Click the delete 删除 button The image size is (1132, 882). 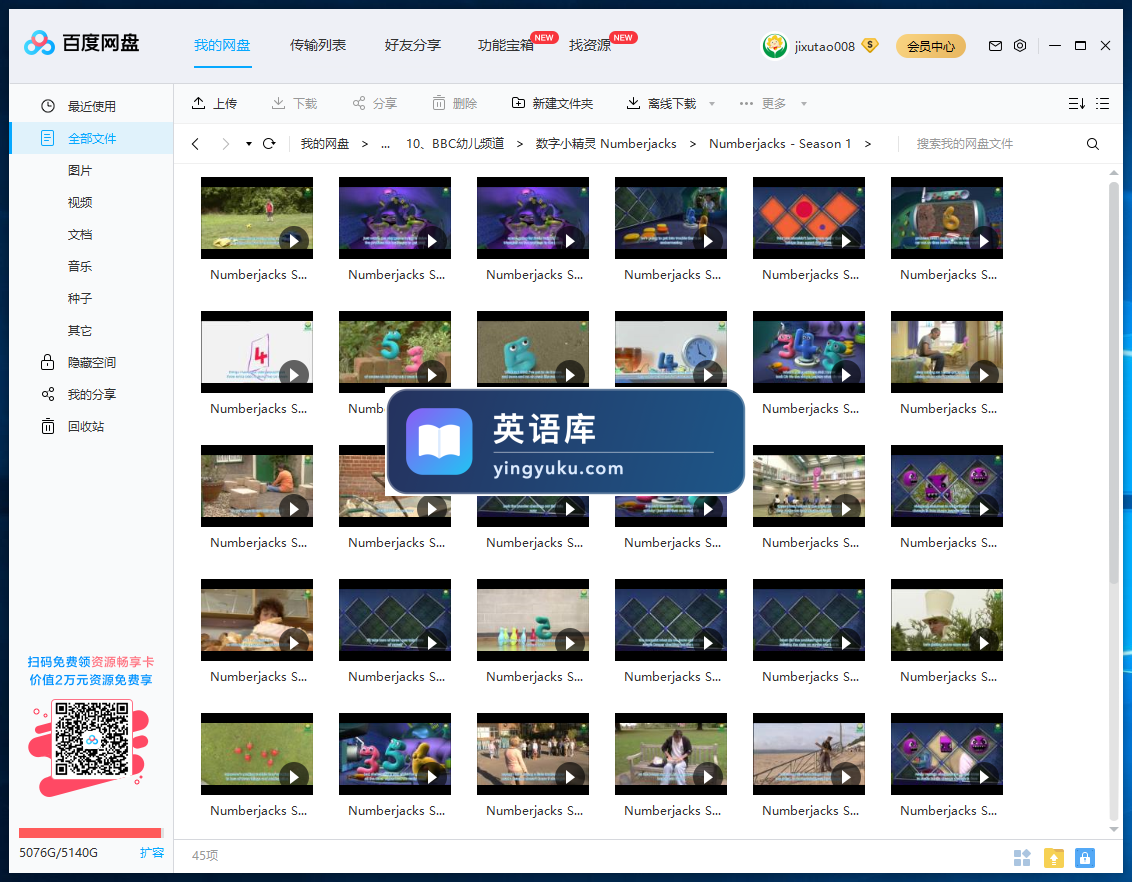pyautogui.click(x=455, y=104)
